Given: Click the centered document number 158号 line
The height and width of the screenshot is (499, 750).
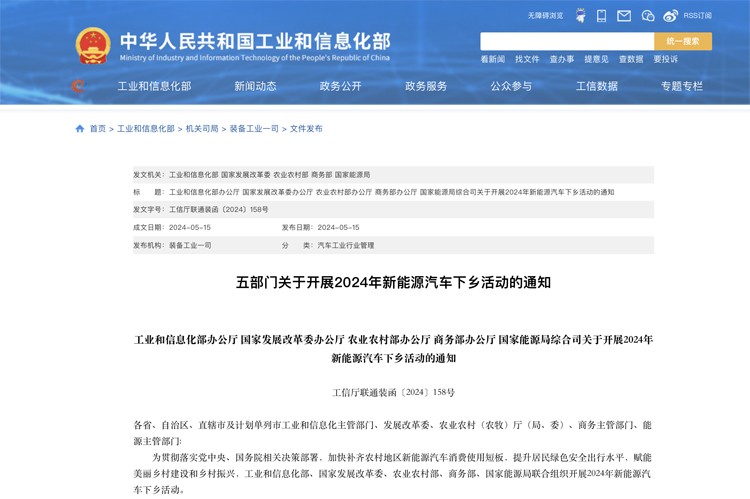Looking at the screenshot, I should [x=393, y=392].
